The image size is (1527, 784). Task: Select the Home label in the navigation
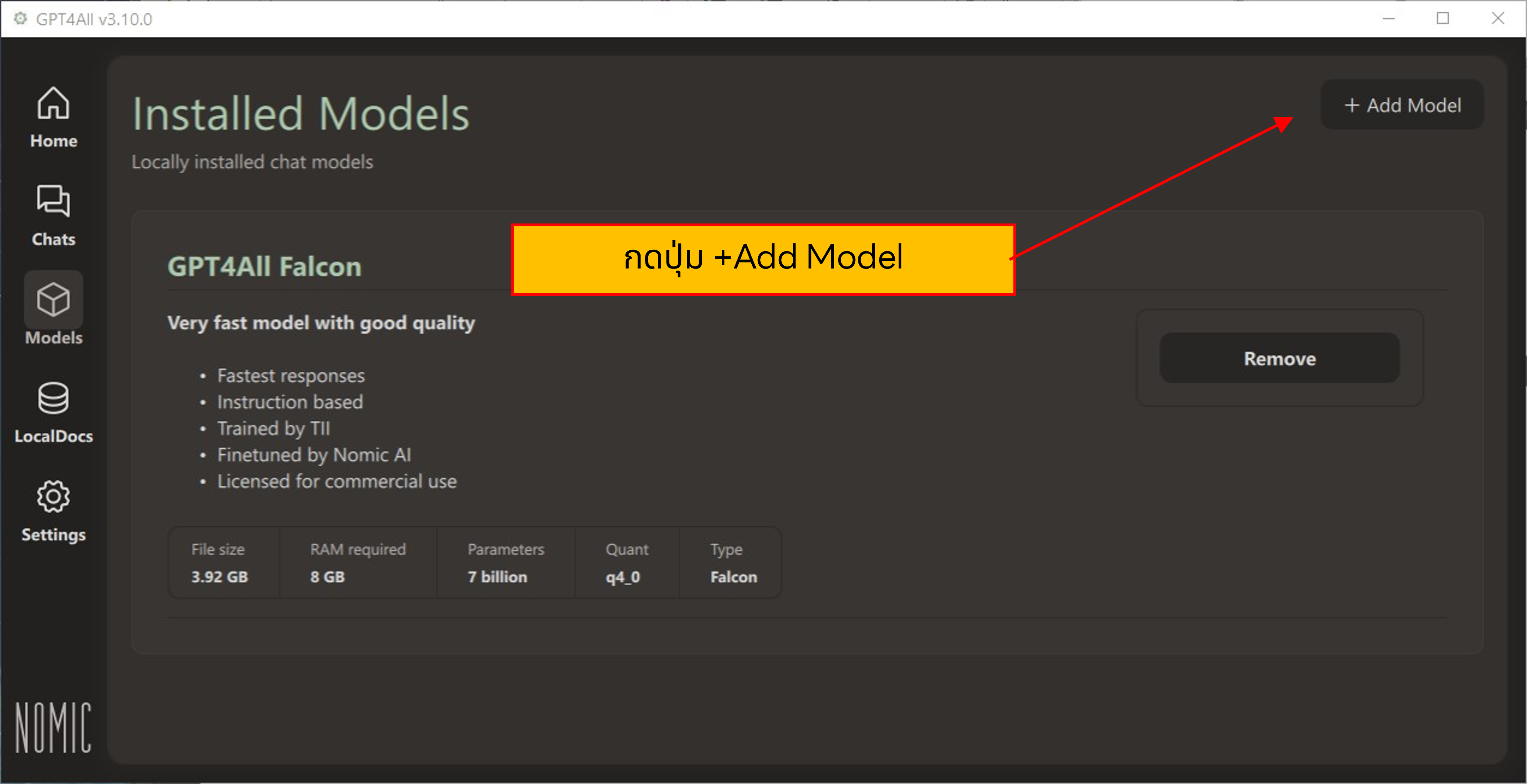tap(53, 141)
